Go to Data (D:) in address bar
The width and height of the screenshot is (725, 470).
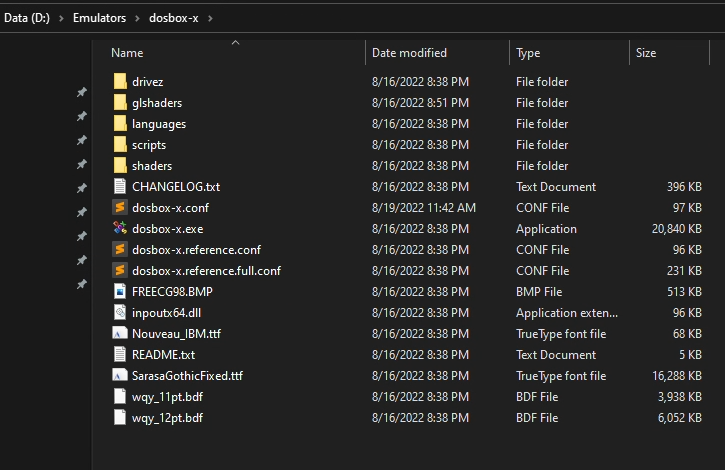click(27, 18)
